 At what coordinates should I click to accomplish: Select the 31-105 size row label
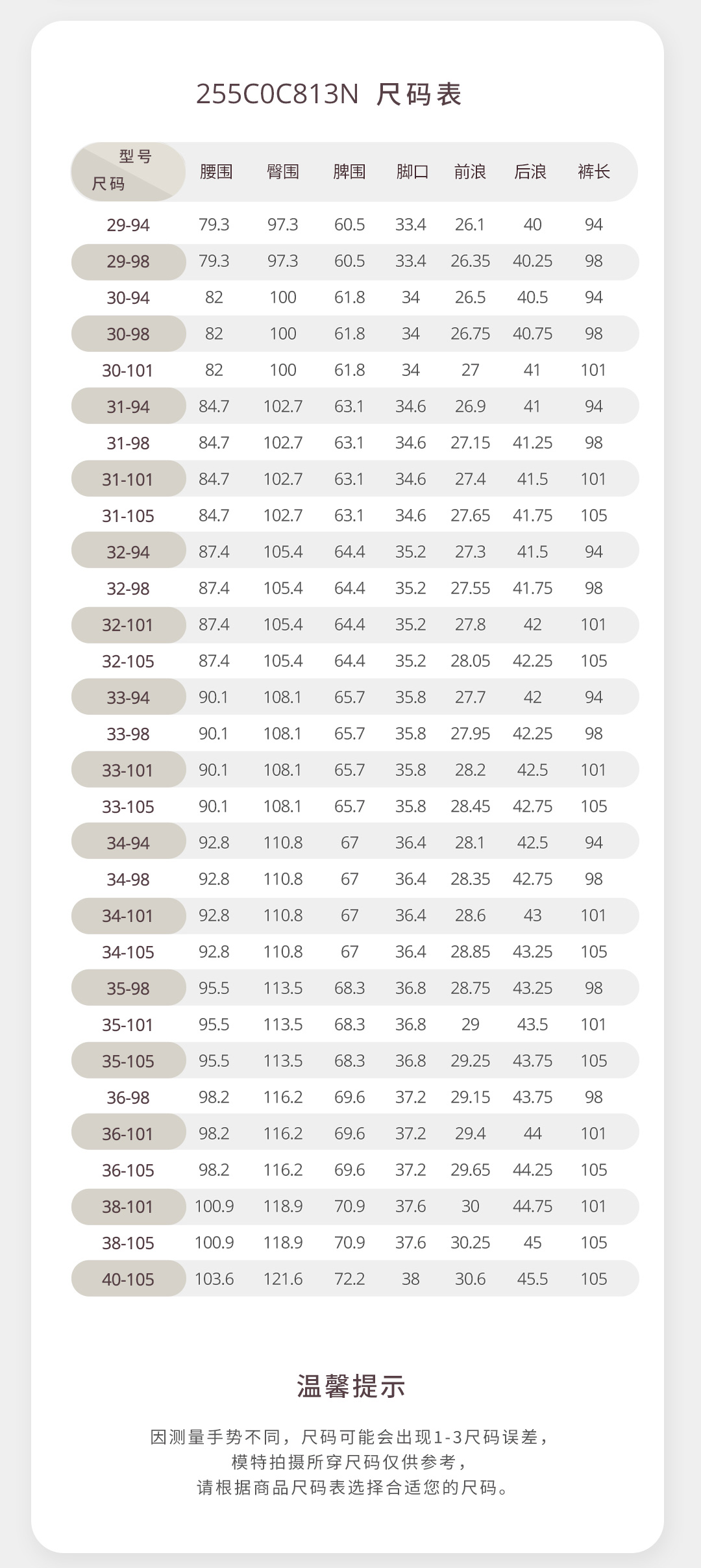click(x=129, y=516)
